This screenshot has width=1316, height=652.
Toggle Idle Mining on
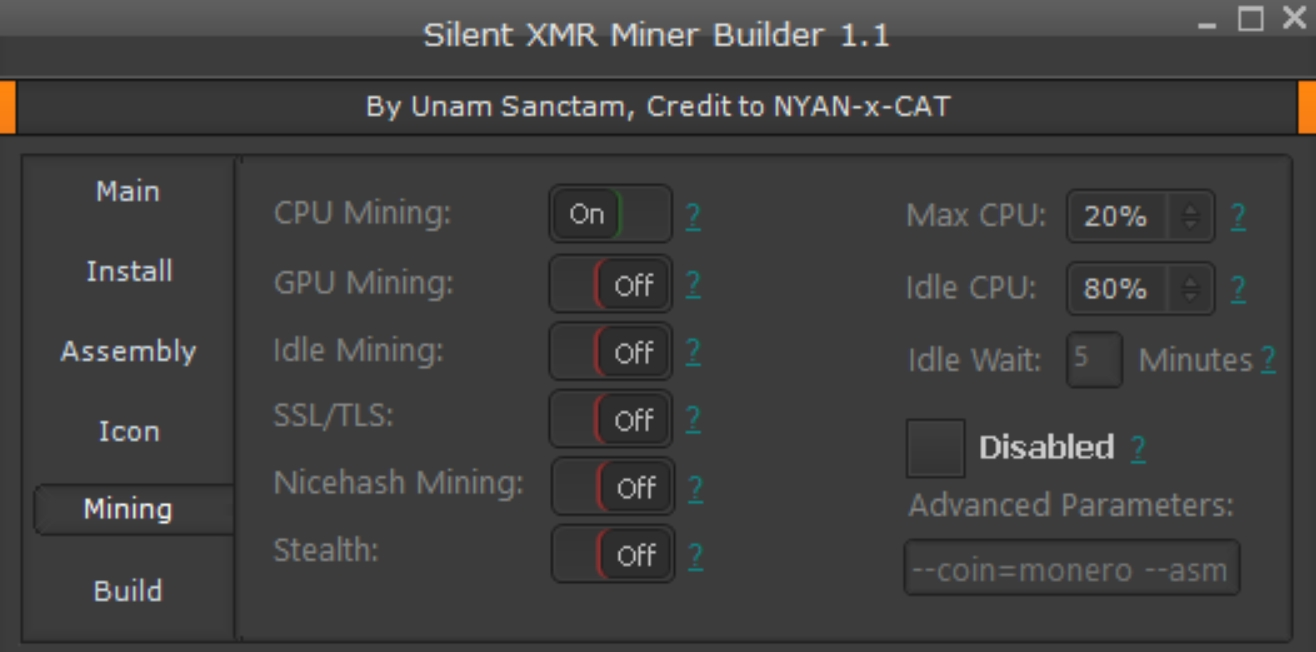tap(610, 352)
